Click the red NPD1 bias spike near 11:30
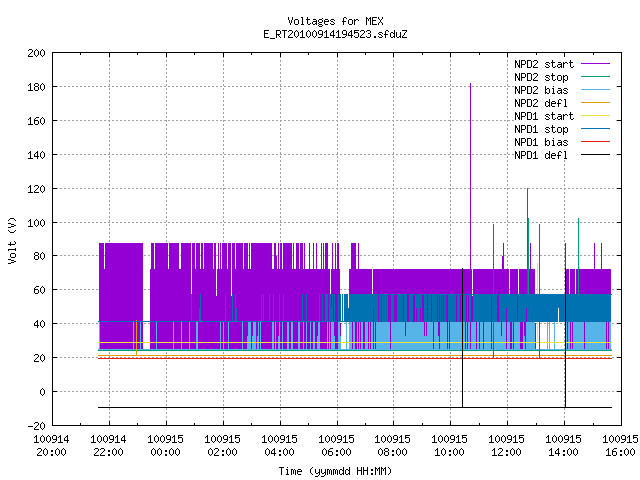The height and width of the screenshot is (480, 640). [x=493, y=291]
